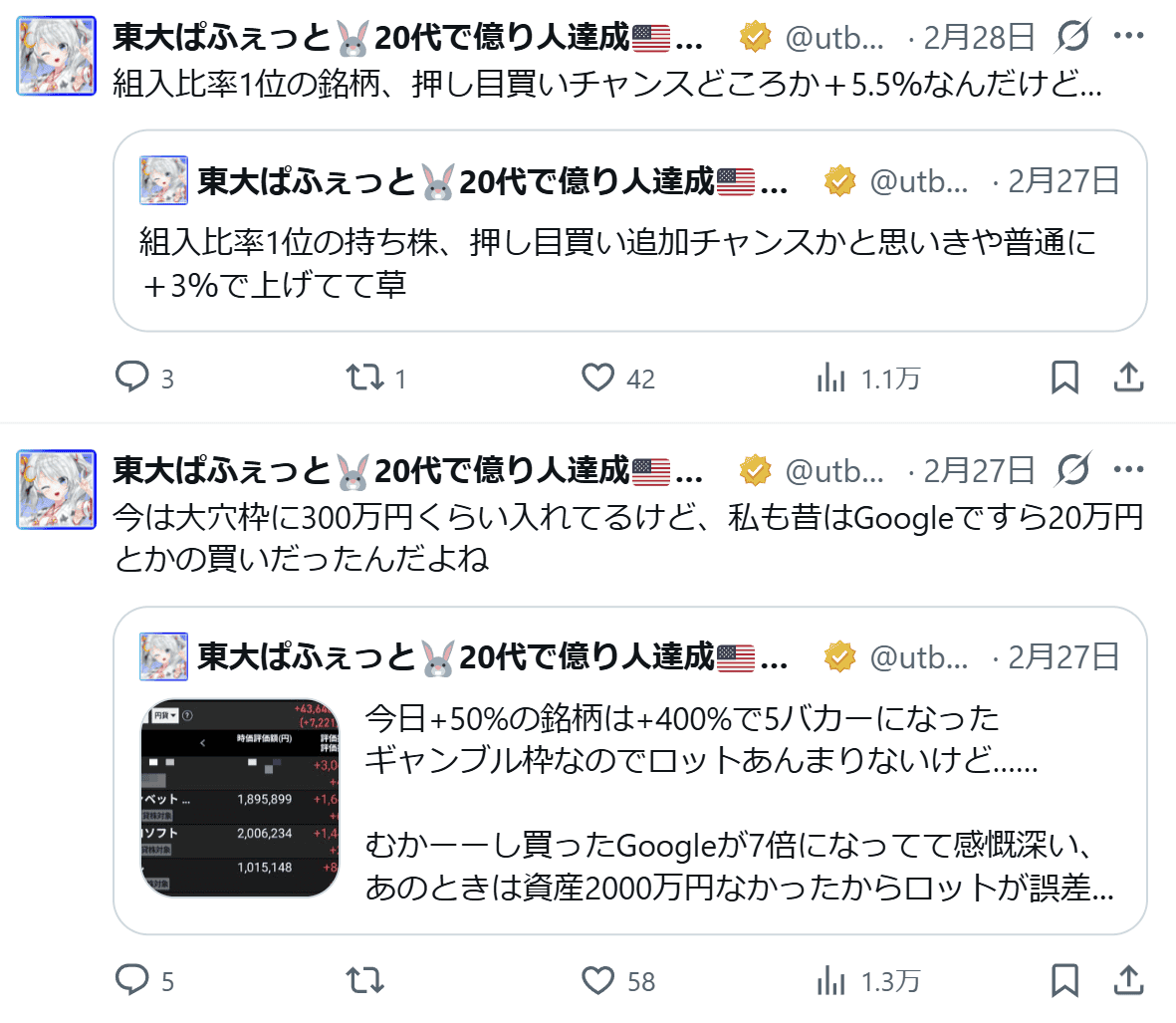
Task: Open profile avatar of Feb 28 post
Action: click(56, 56)
